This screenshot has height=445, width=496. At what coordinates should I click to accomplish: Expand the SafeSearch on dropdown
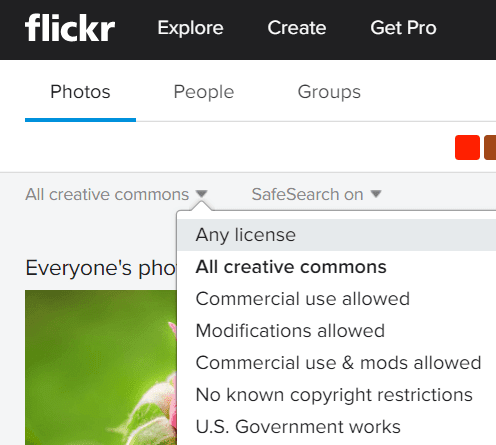pyautogui.click(x=316, y=194)
